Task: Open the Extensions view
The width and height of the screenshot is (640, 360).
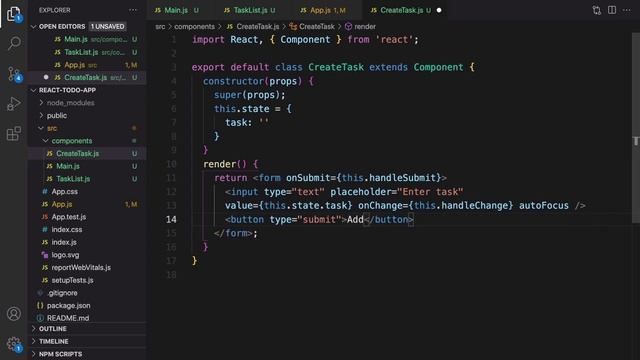Action: coord(13,133)
